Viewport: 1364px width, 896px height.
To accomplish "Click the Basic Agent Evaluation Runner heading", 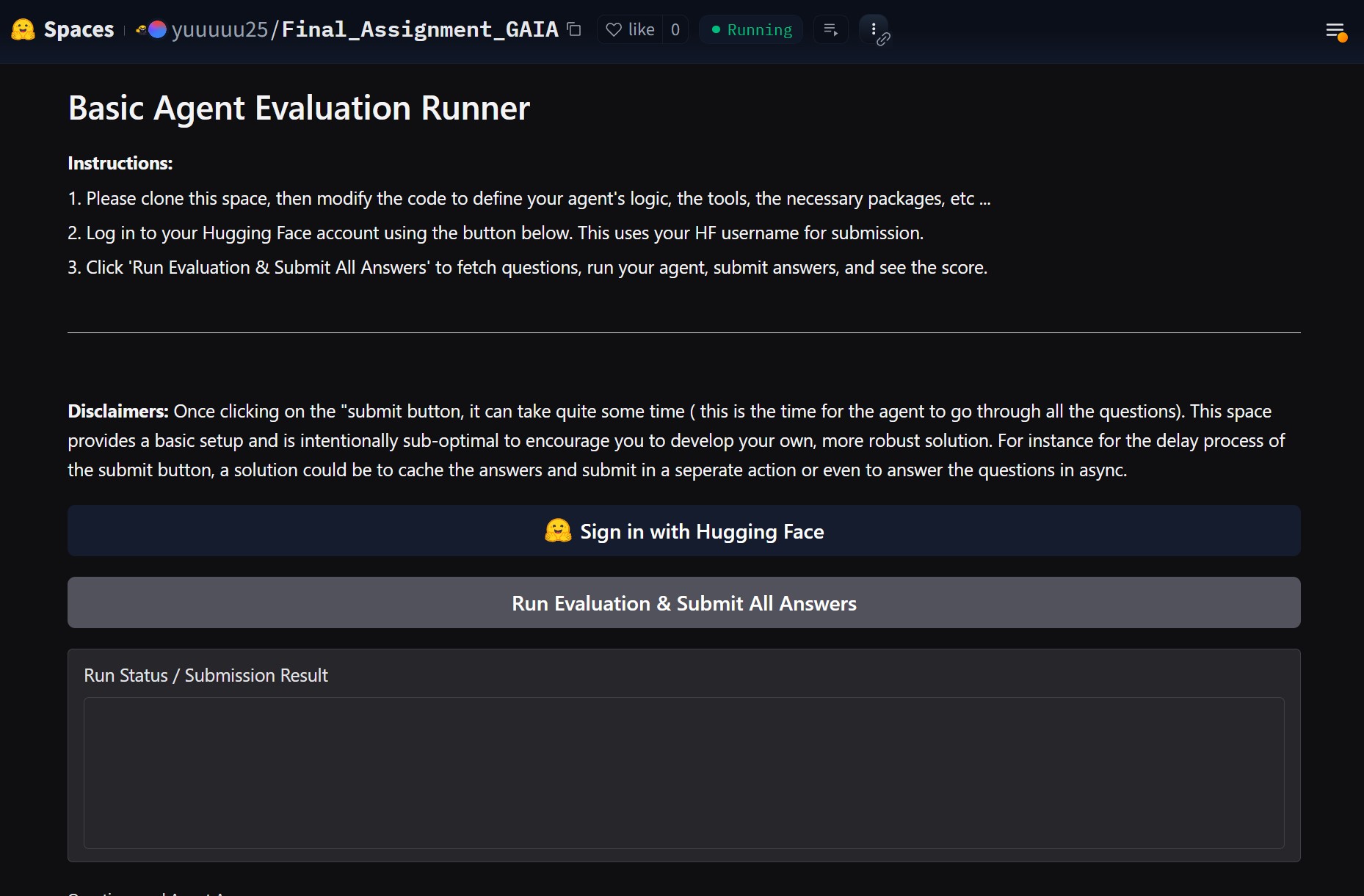I will [299, 108].
